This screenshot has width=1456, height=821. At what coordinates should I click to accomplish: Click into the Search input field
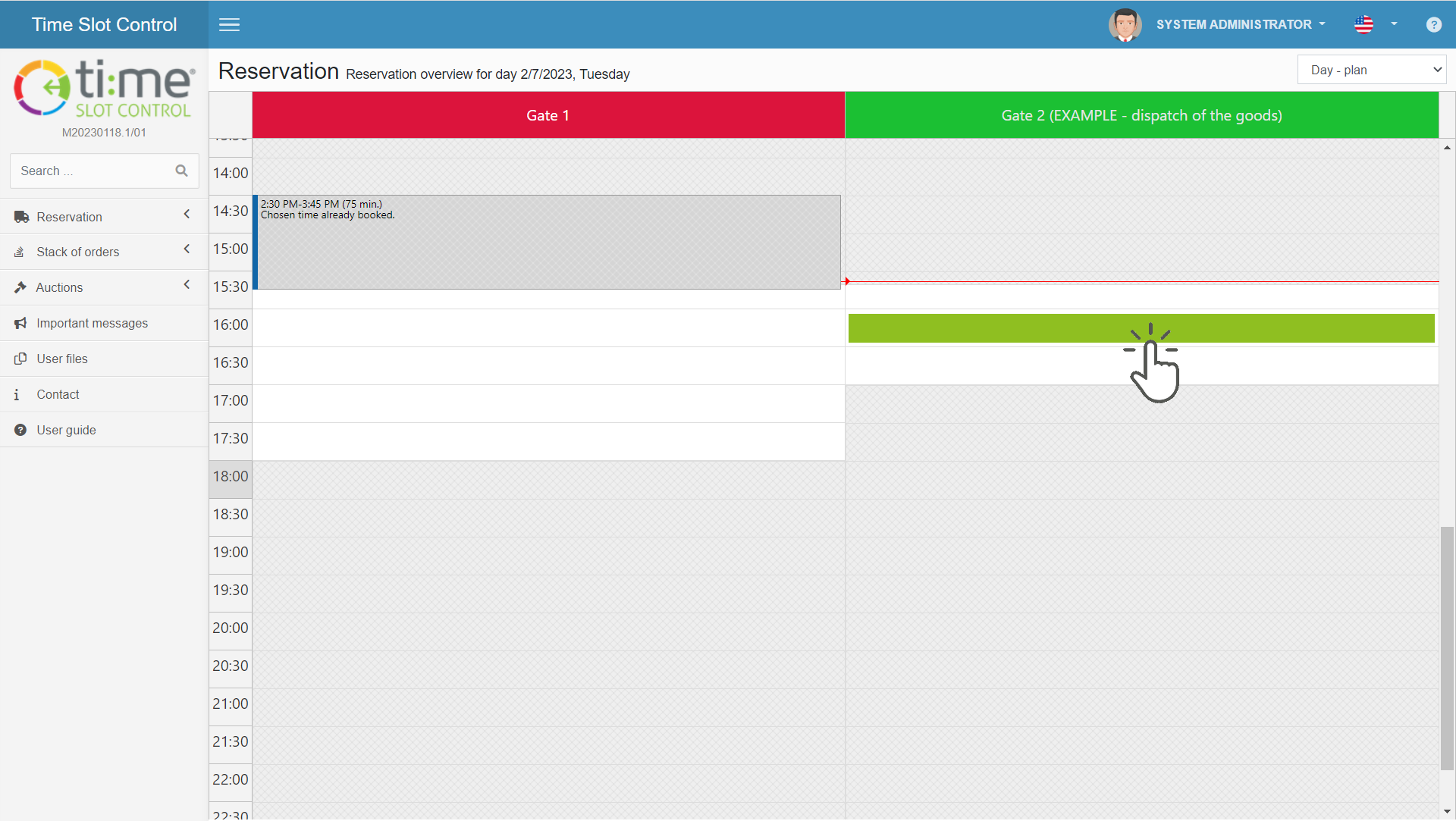coord(91,171)
